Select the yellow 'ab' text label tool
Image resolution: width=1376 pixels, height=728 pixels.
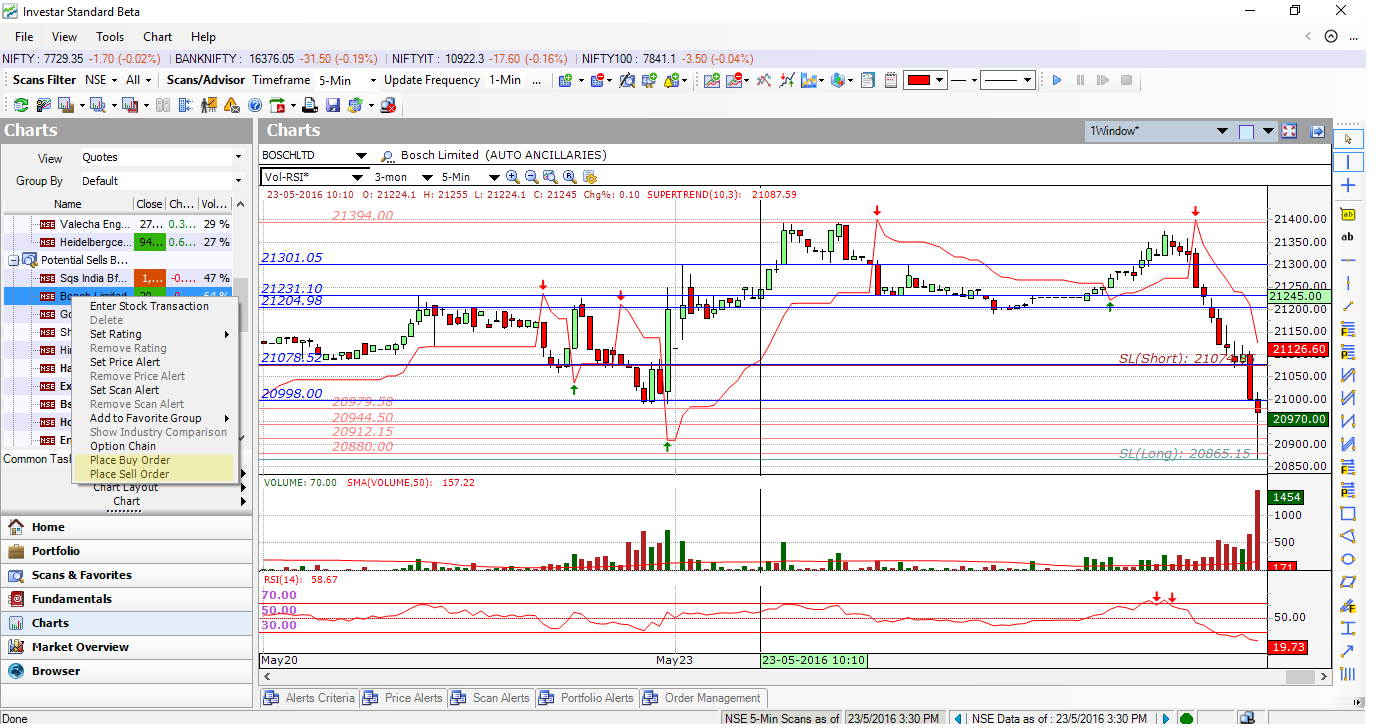point(1348,214)
